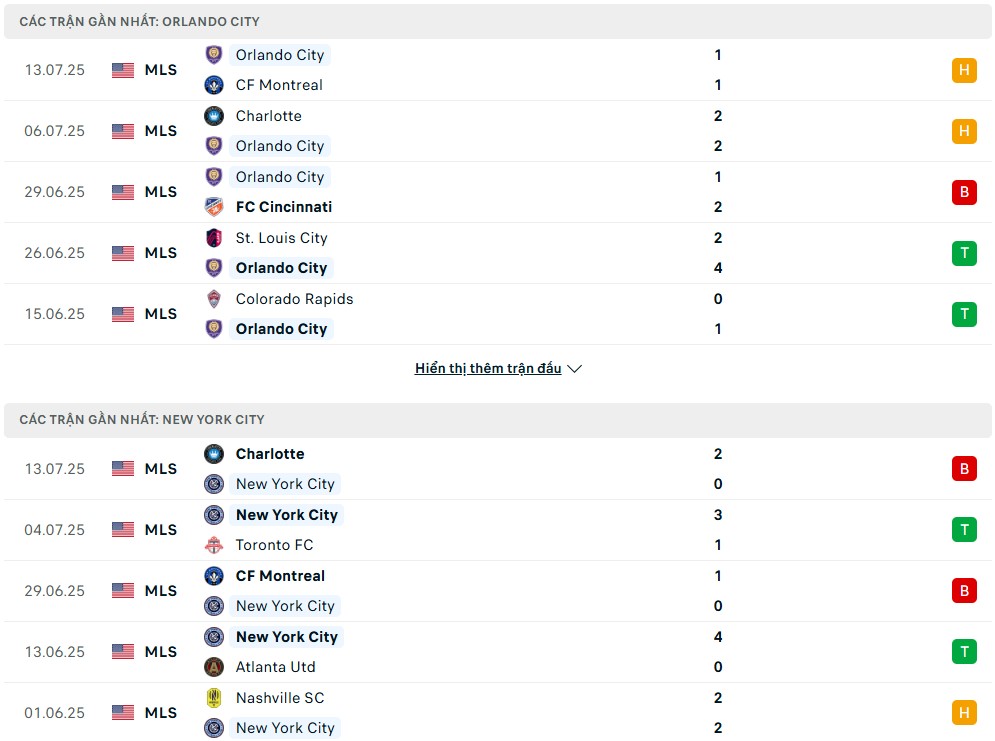Click the Toronto FC crest icon
This screenshot has height=741, width=995.
[x=214, y=545]
